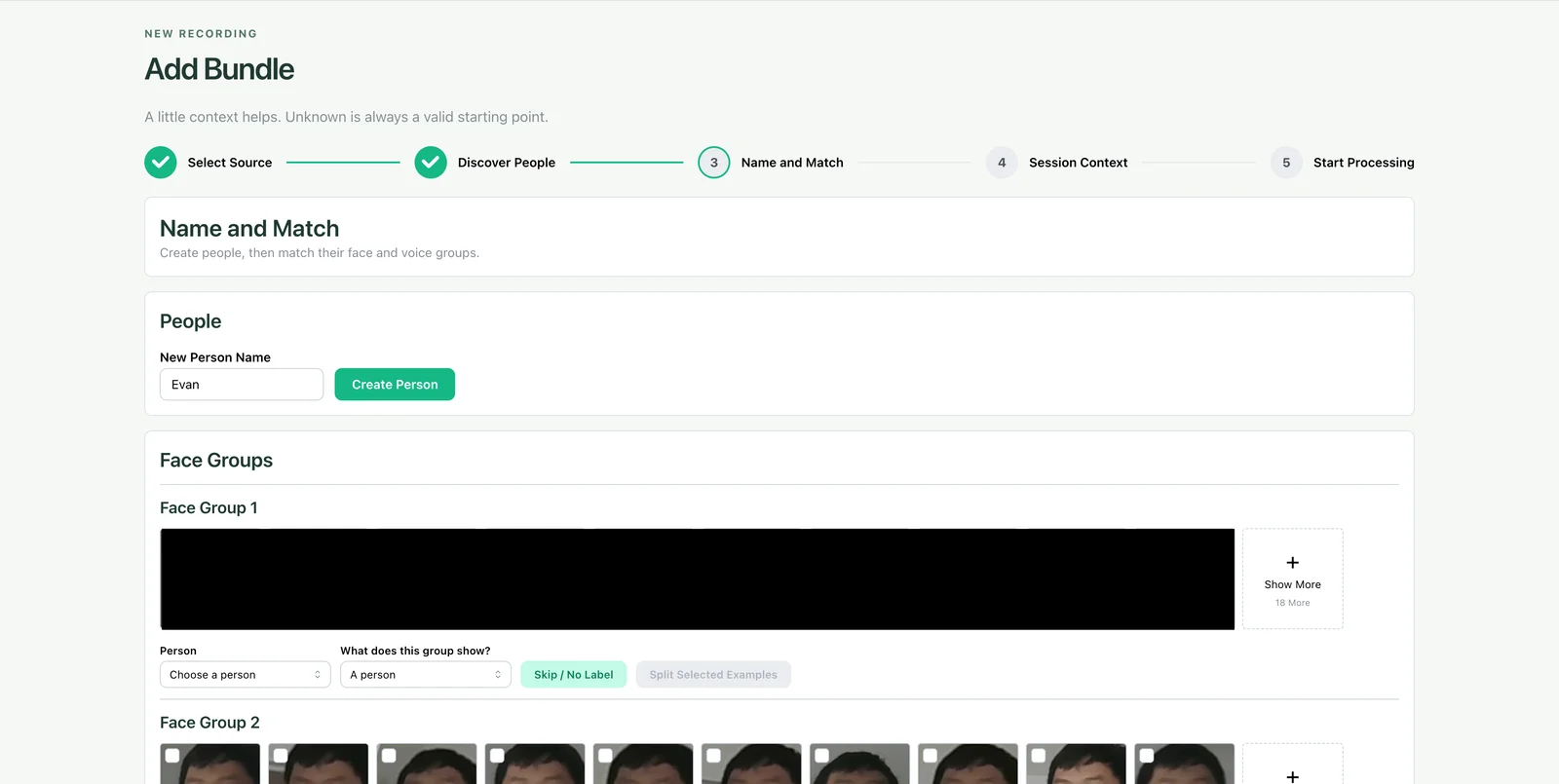
Task: Click the NEW RECORDING label text
Action: point(201,33)
